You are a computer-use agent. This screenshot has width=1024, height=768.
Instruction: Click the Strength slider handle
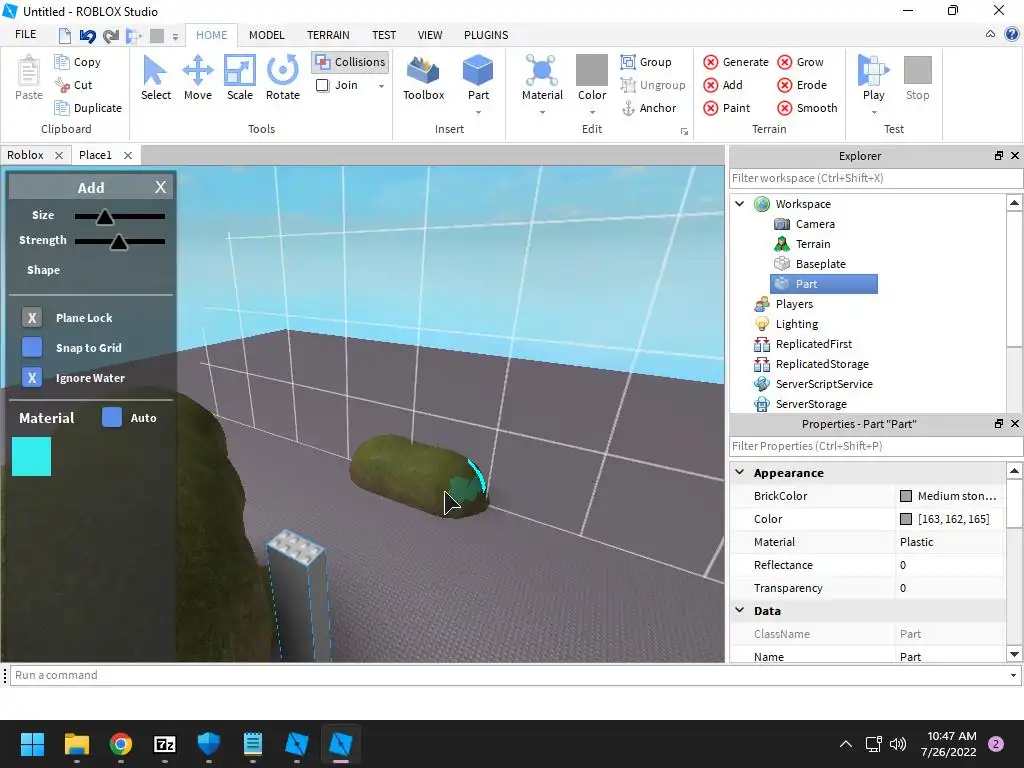coord(118,242)
